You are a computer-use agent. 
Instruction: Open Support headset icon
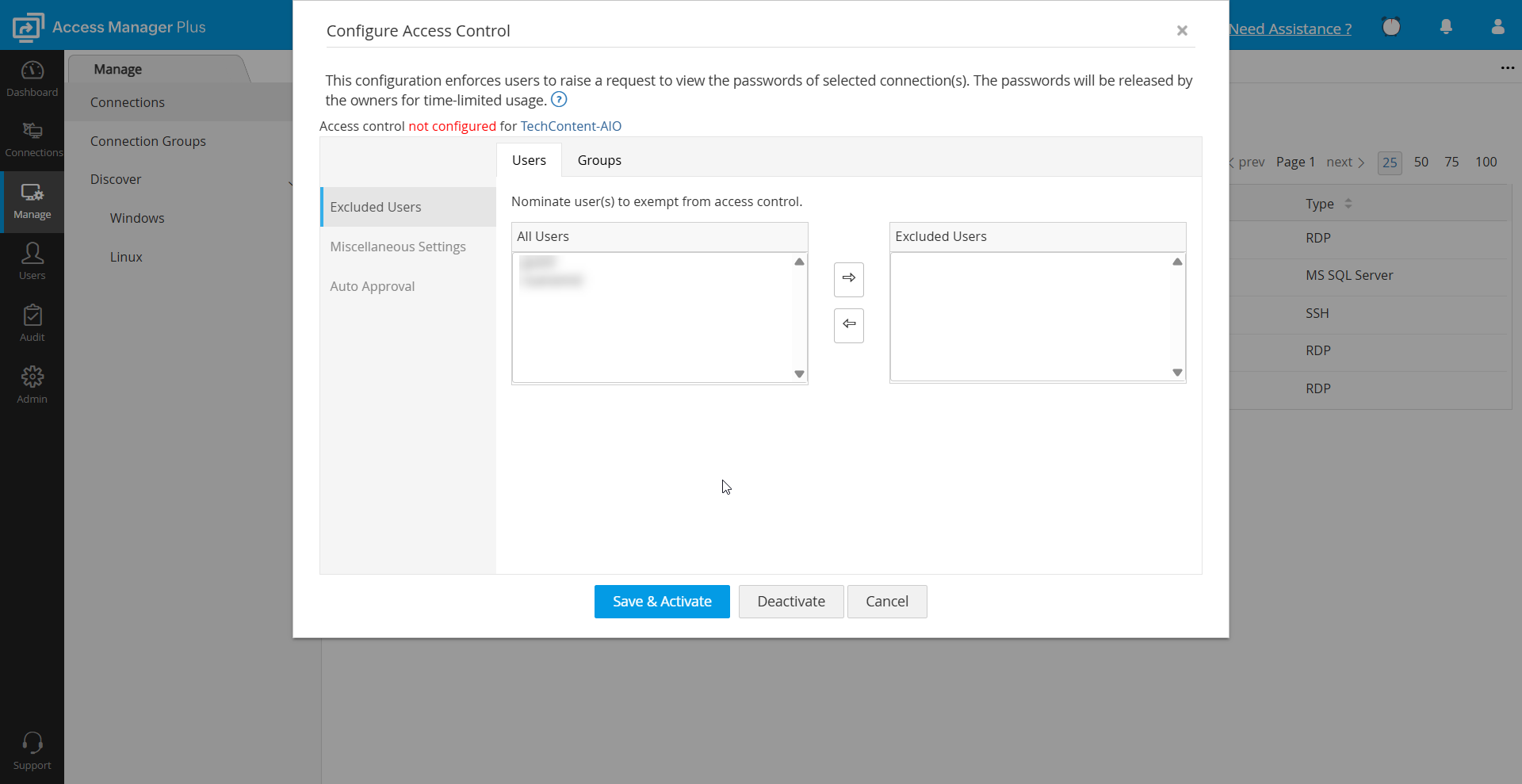click(x=32, y=750)
